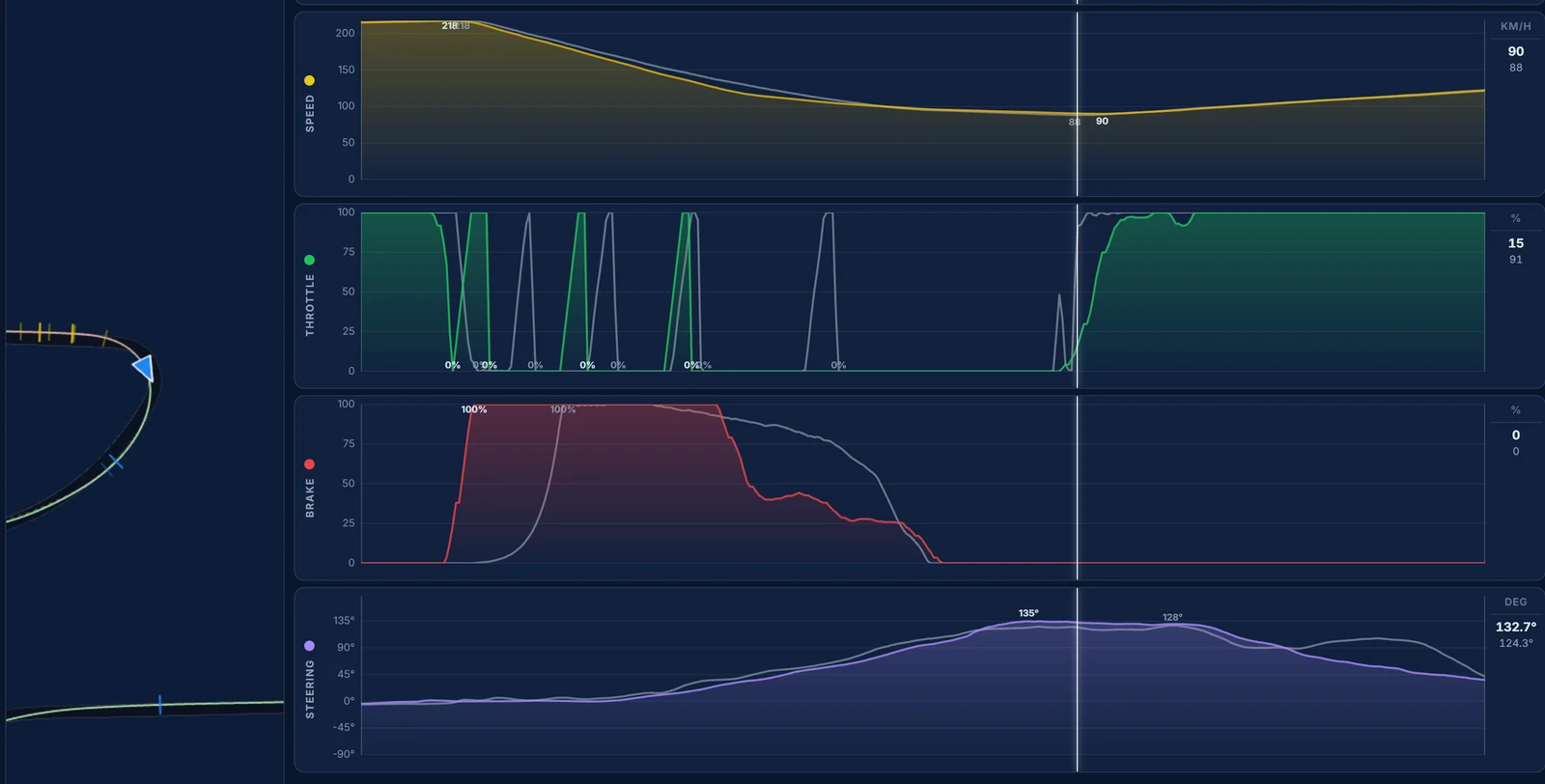
Task: Click the red brake channel dot
Action: (309, 464)
